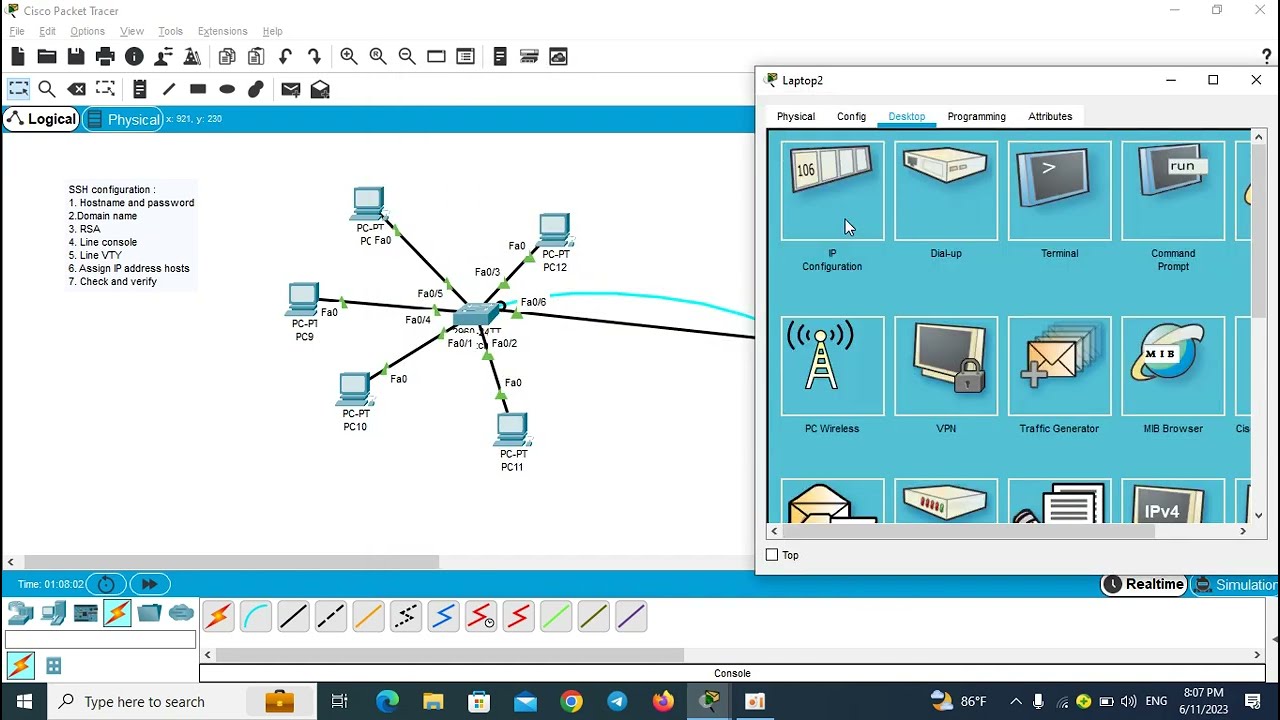Switch to Realtime mode
The width and height of the screenshot is (1280, 720).
[1144, 585]
